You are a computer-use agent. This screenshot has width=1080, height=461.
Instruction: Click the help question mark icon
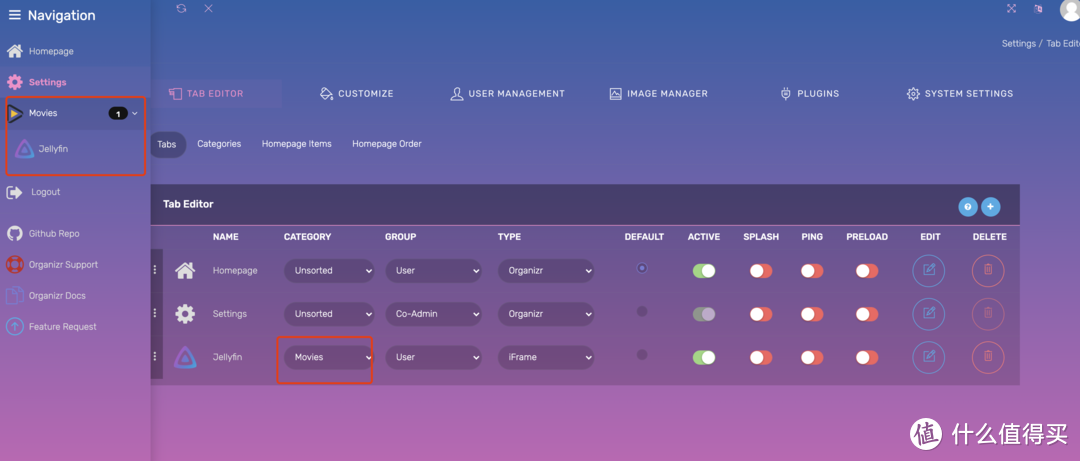click(967, 207)
